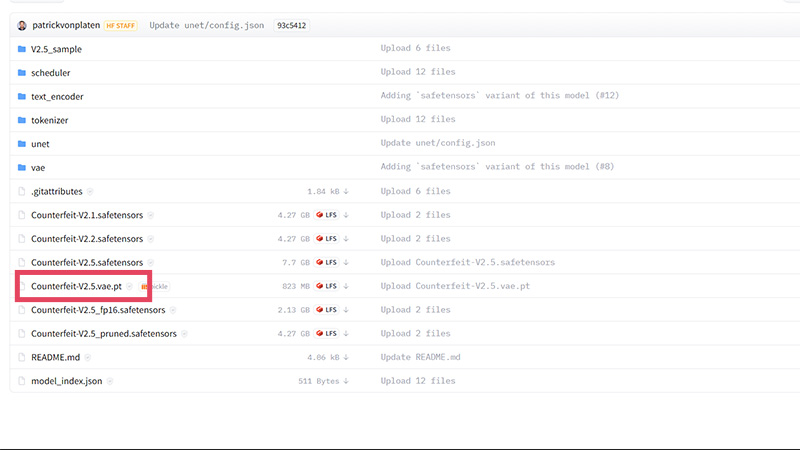
Task: Open the text_encoder folder
Action: [x=57, y=96]
